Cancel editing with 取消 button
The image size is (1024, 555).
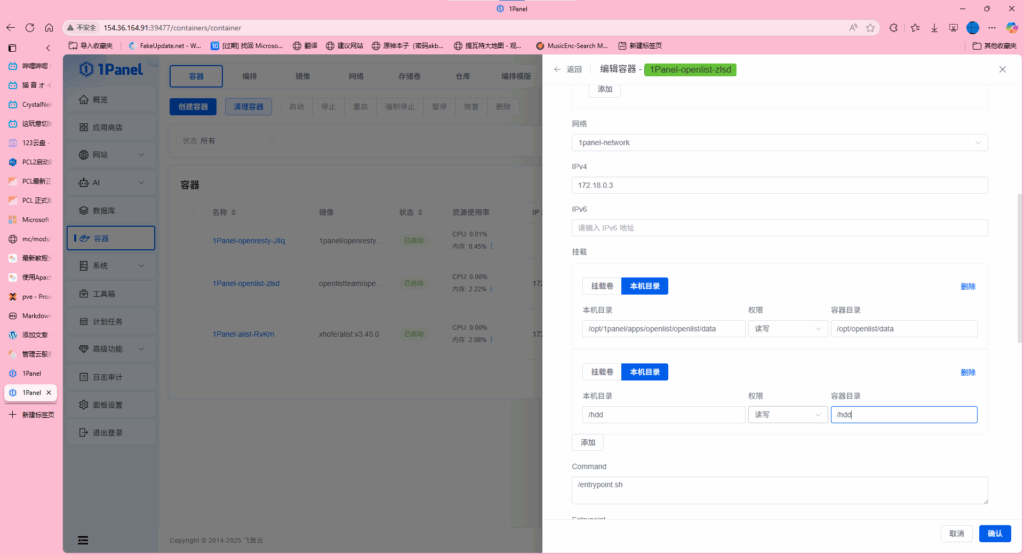[957, 533]
